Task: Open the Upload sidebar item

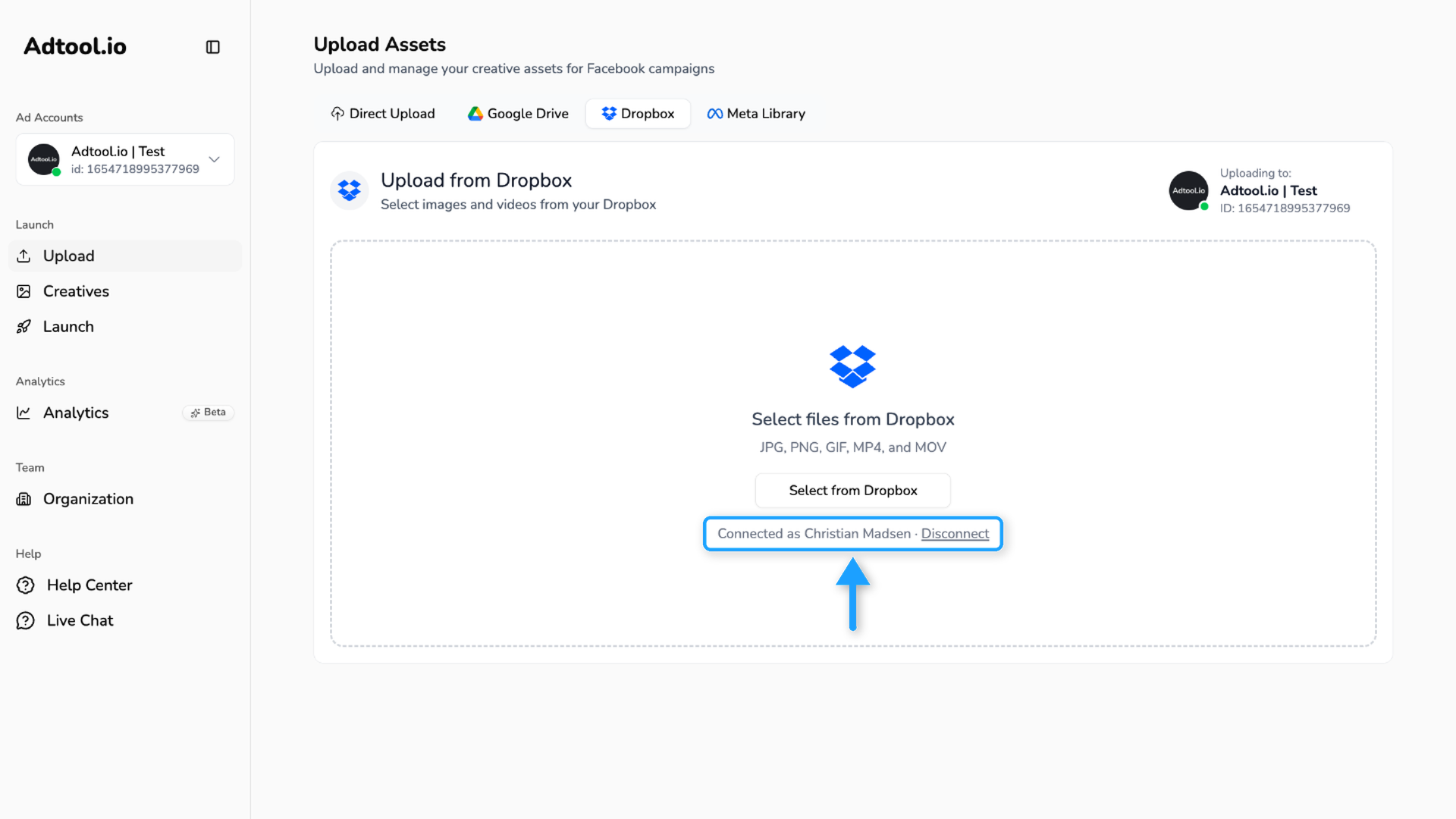Action: (125, 256)
